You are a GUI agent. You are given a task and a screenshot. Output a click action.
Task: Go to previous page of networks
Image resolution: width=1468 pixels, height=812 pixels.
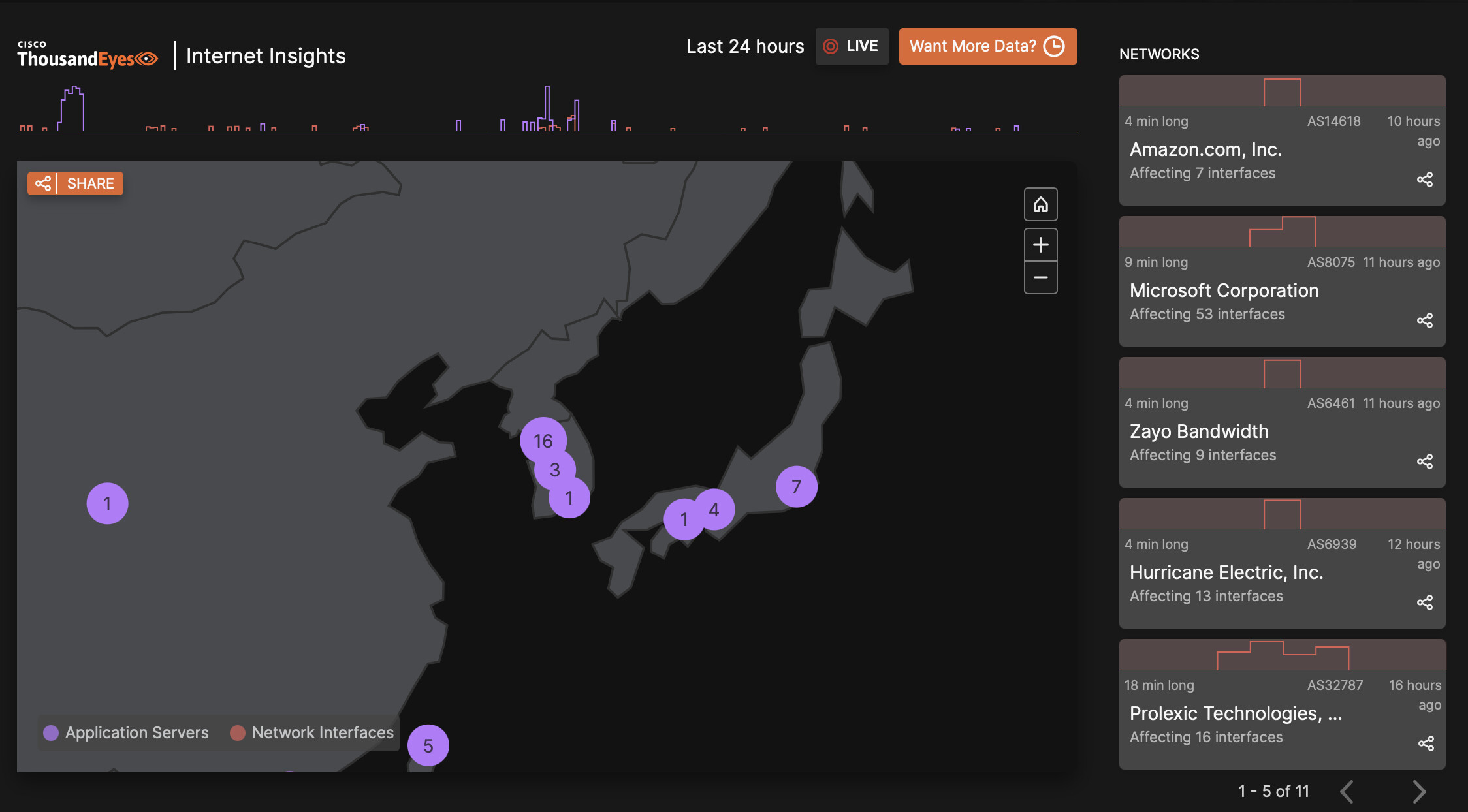1347,791
